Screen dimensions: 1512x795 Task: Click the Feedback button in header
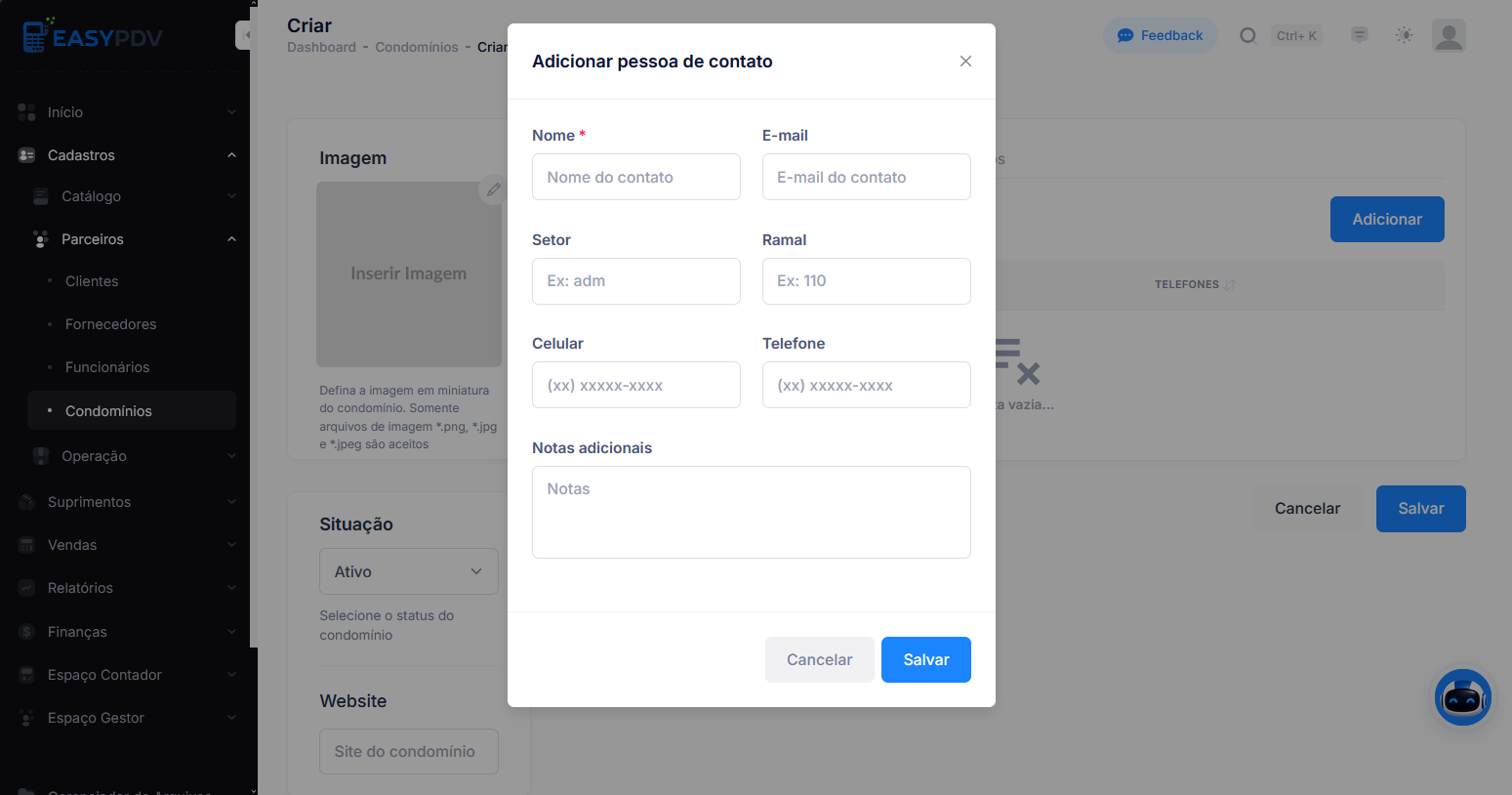(x=1161, y=35)
